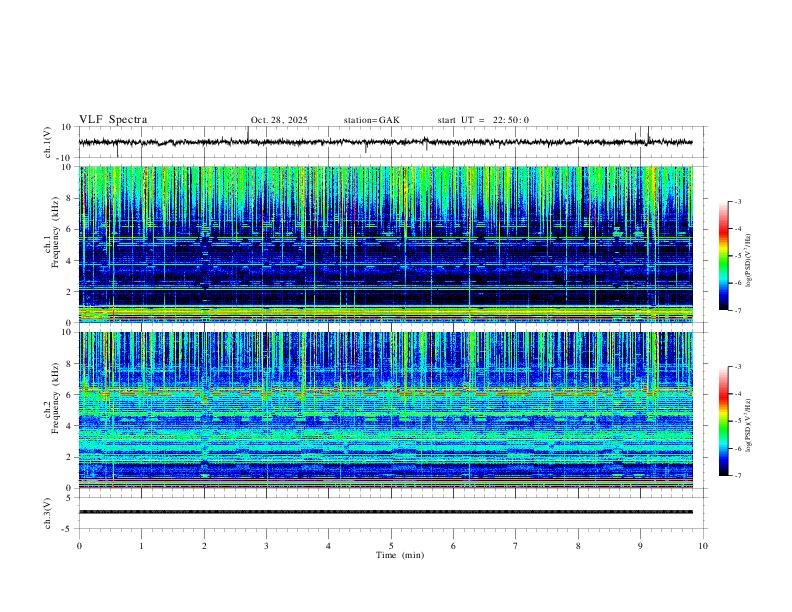Click the upper color scale bar for ch.1
This screenshot has height=612, width=792.
[x=723, y=256]
